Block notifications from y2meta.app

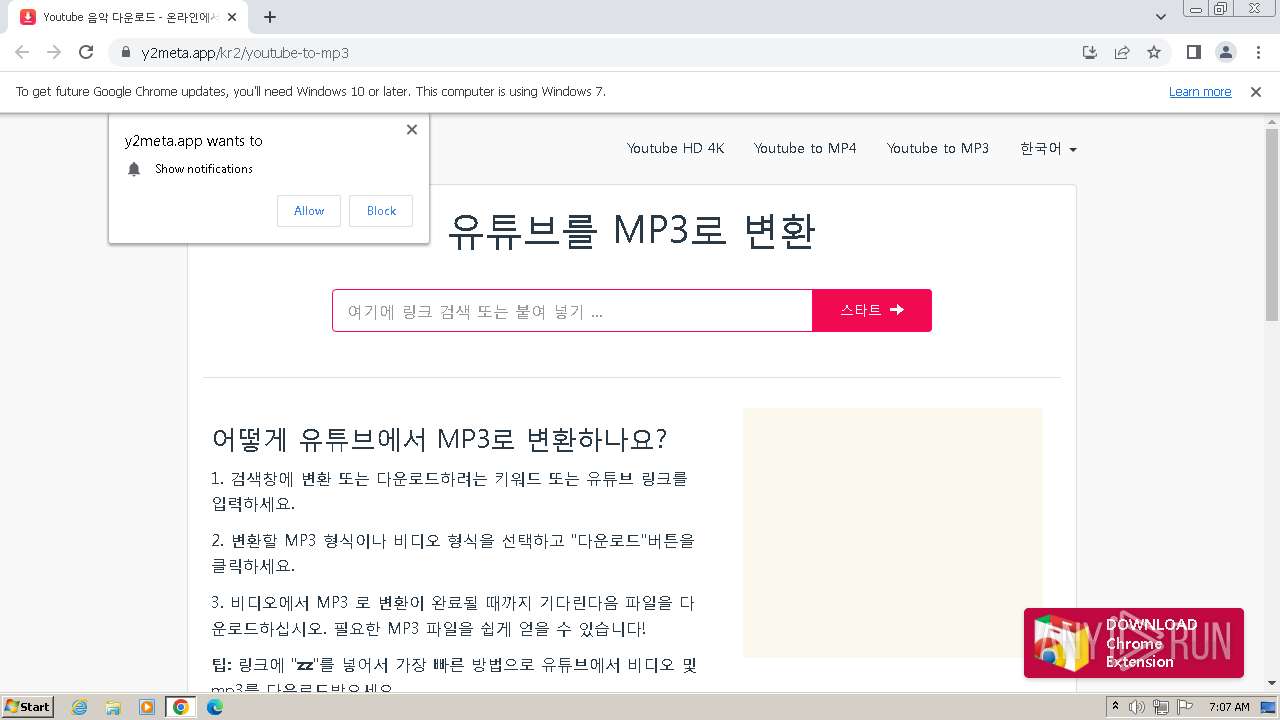pyautogui.click(x=381, y=211)
